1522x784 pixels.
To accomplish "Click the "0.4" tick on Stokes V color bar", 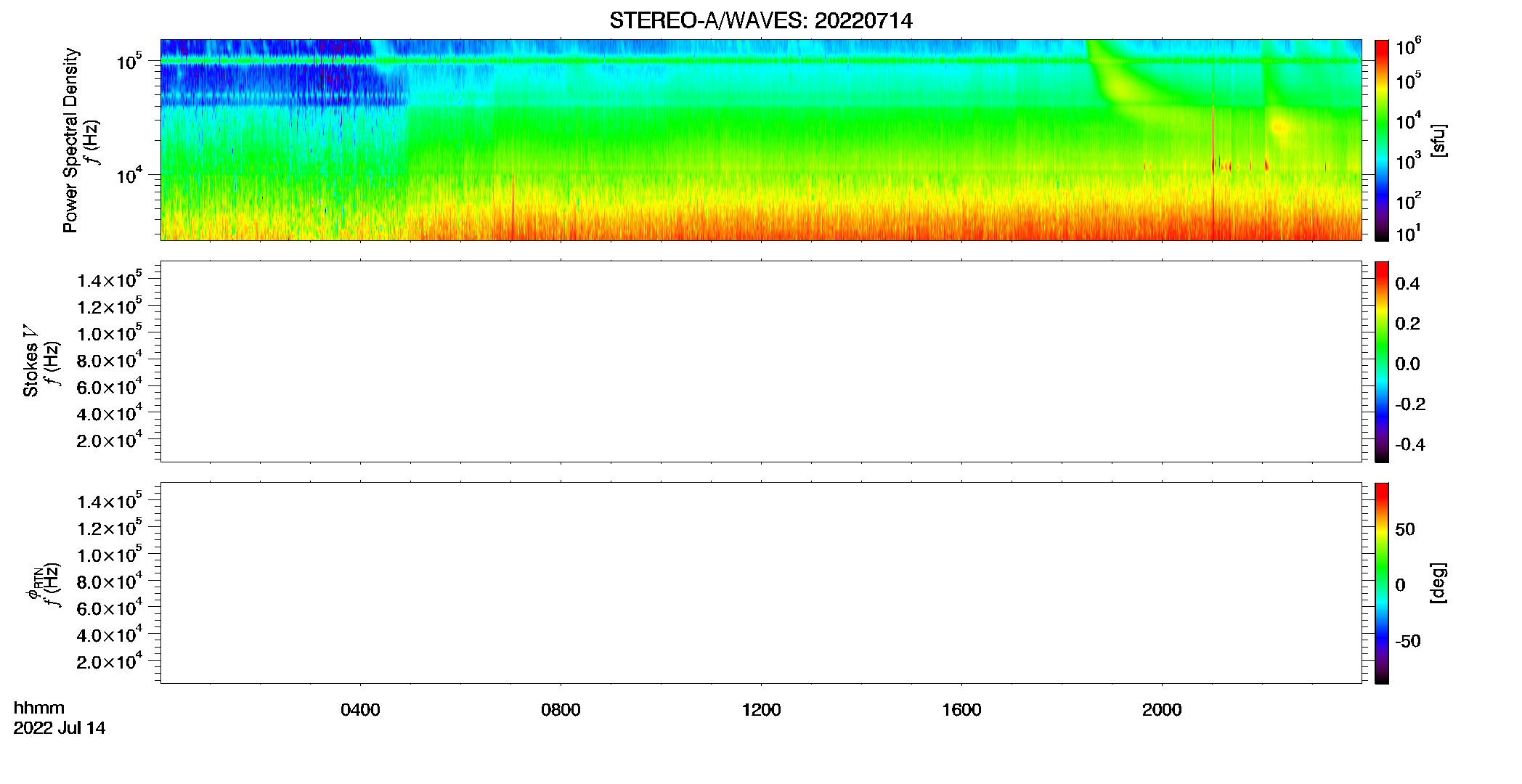I will (x=1407, y=284).
